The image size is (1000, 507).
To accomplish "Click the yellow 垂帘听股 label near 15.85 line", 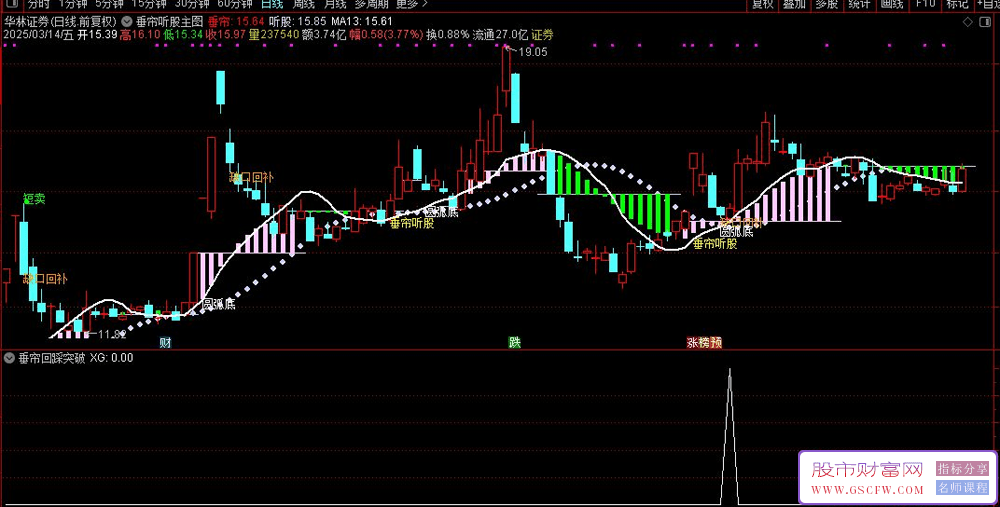I will point(412,224).
